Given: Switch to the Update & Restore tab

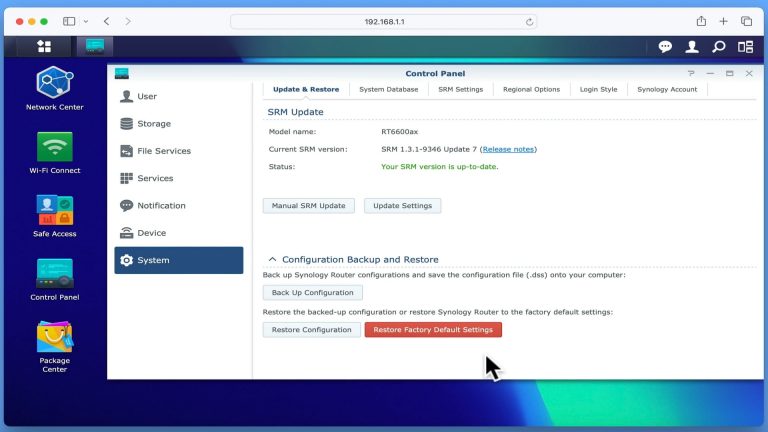Looking at the screenshot, I should coord(306,89).
